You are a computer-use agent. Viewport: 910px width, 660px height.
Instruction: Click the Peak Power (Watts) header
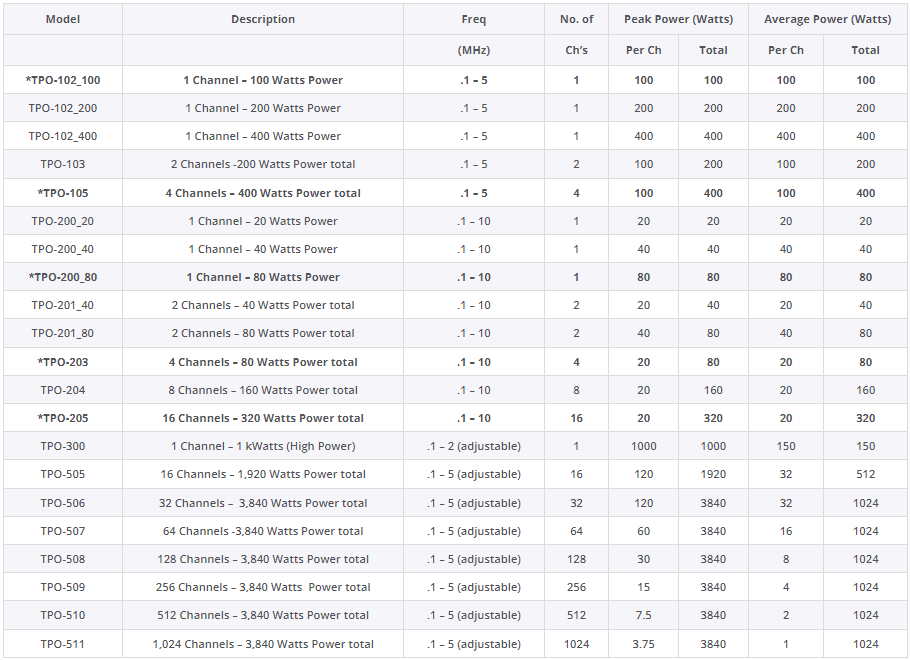678,19
